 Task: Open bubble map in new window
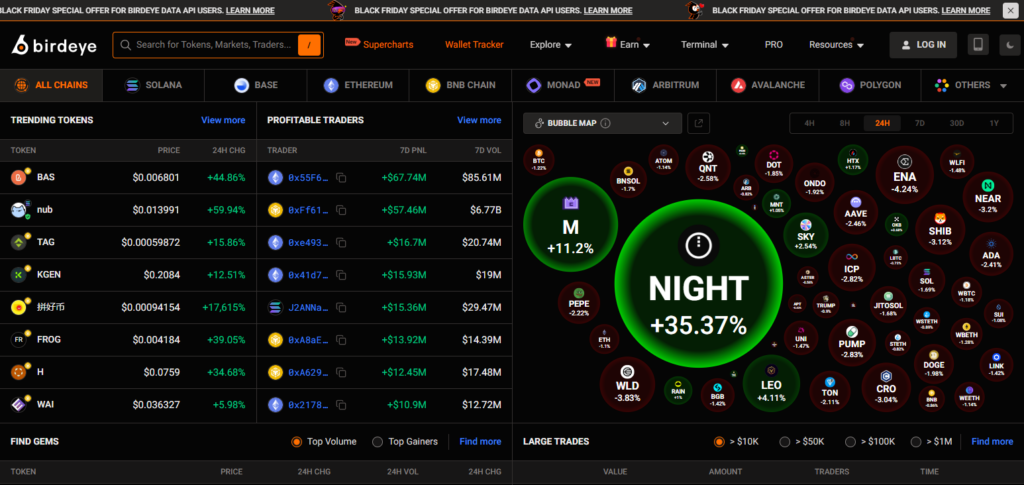tap(699, 124)
